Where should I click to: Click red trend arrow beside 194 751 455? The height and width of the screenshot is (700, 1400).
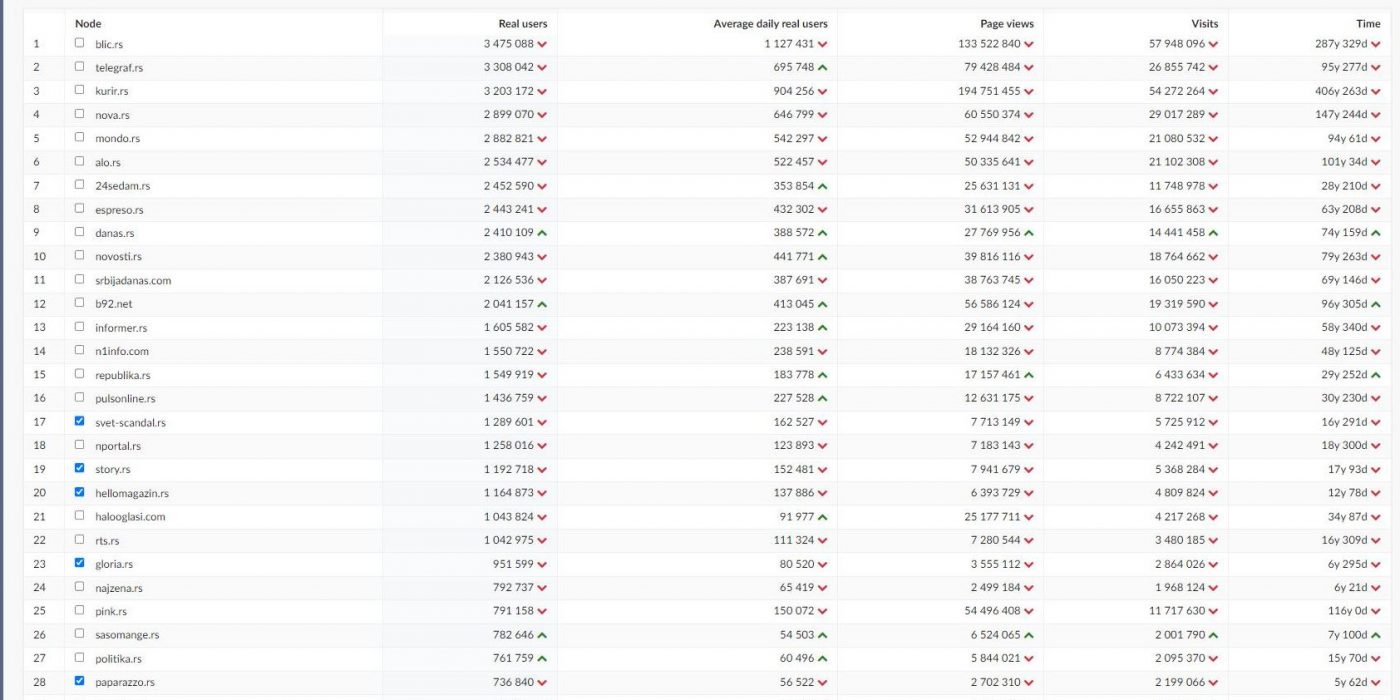[1028, 92]
